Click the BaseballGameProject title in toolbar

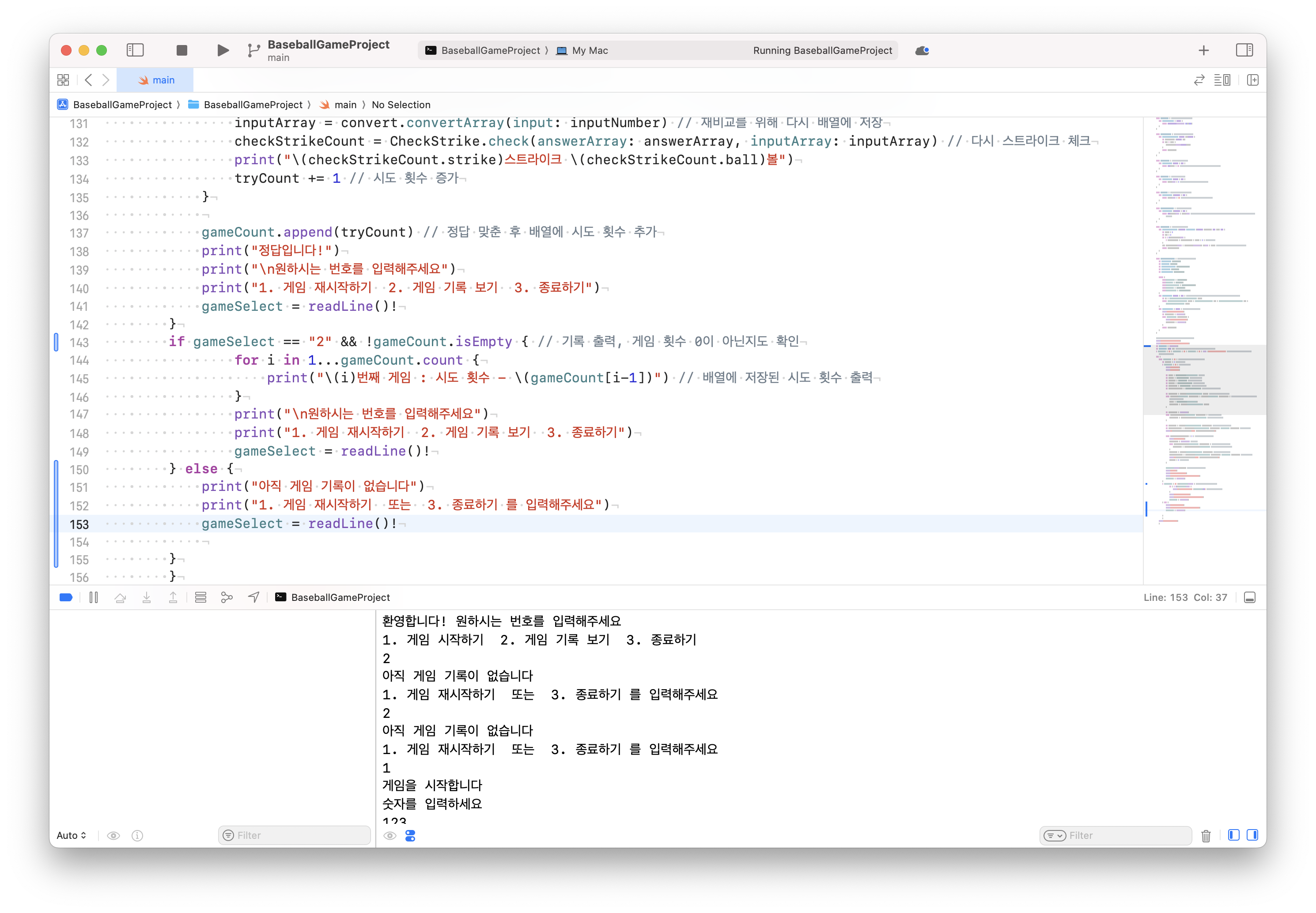[x=329, y=45]
